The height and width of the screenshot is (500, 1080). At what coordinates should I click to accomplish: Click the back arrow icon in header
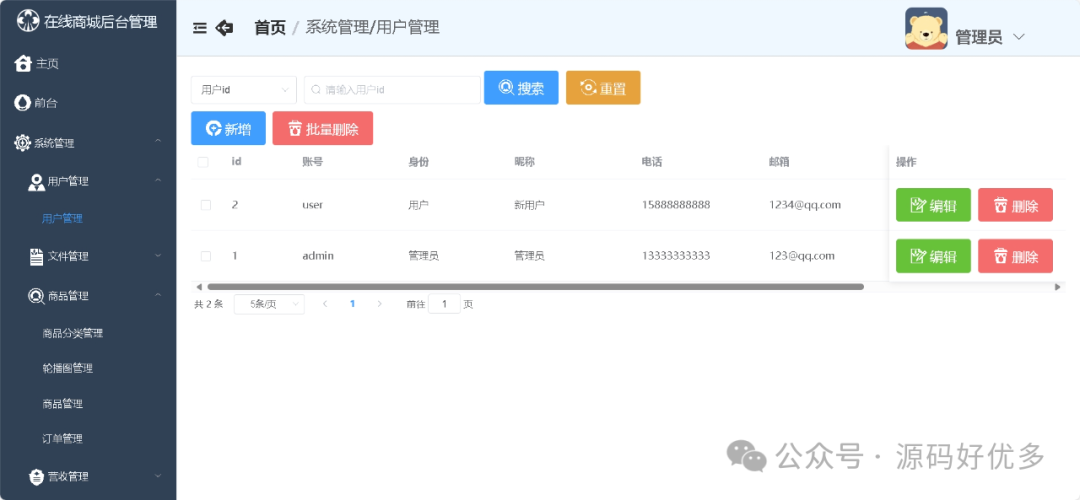tap(225, 28)
